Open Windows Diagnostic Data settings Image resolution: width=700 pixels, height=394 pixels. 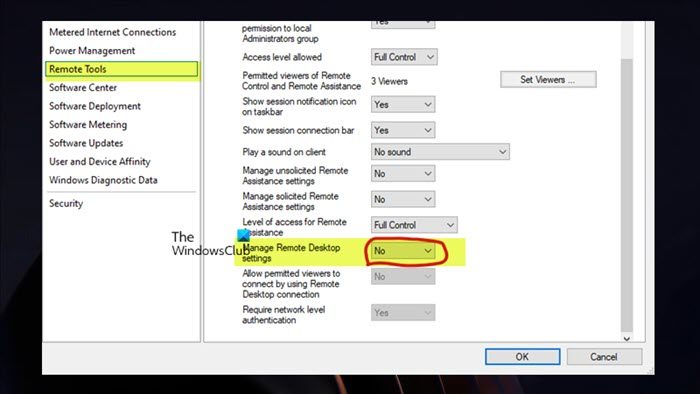tap(103, 180)
